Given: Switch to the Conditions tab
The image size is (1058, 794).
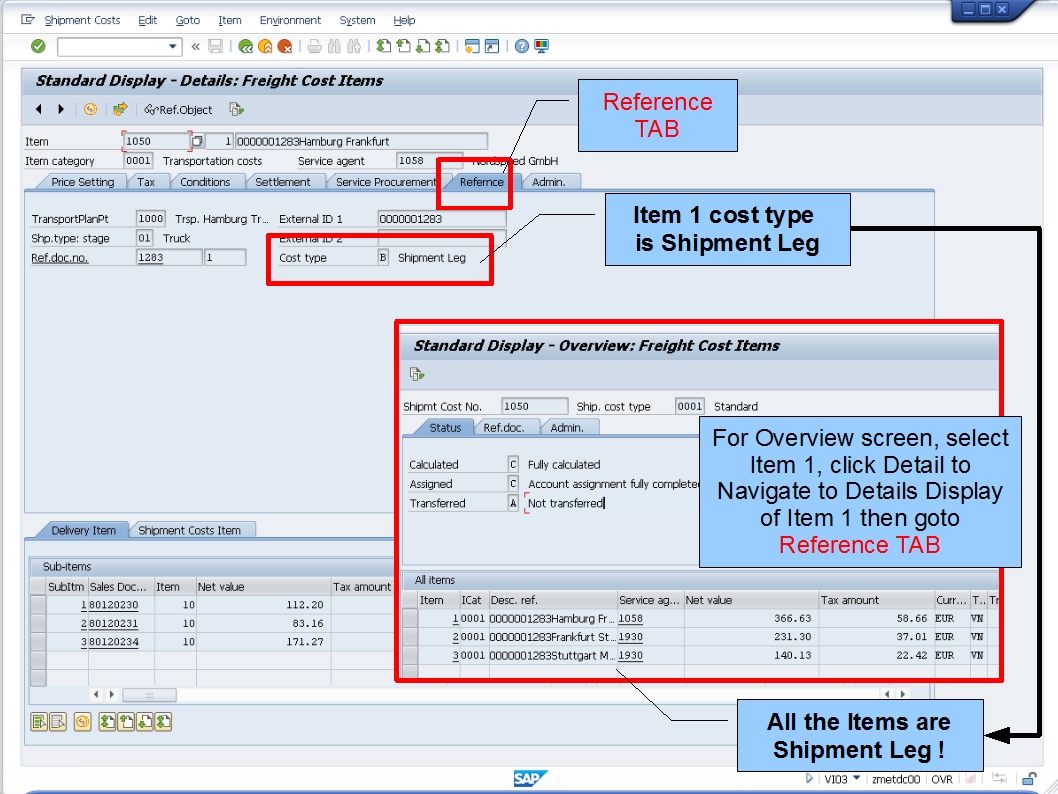Looking at the screenshot, I should point(205,182).
